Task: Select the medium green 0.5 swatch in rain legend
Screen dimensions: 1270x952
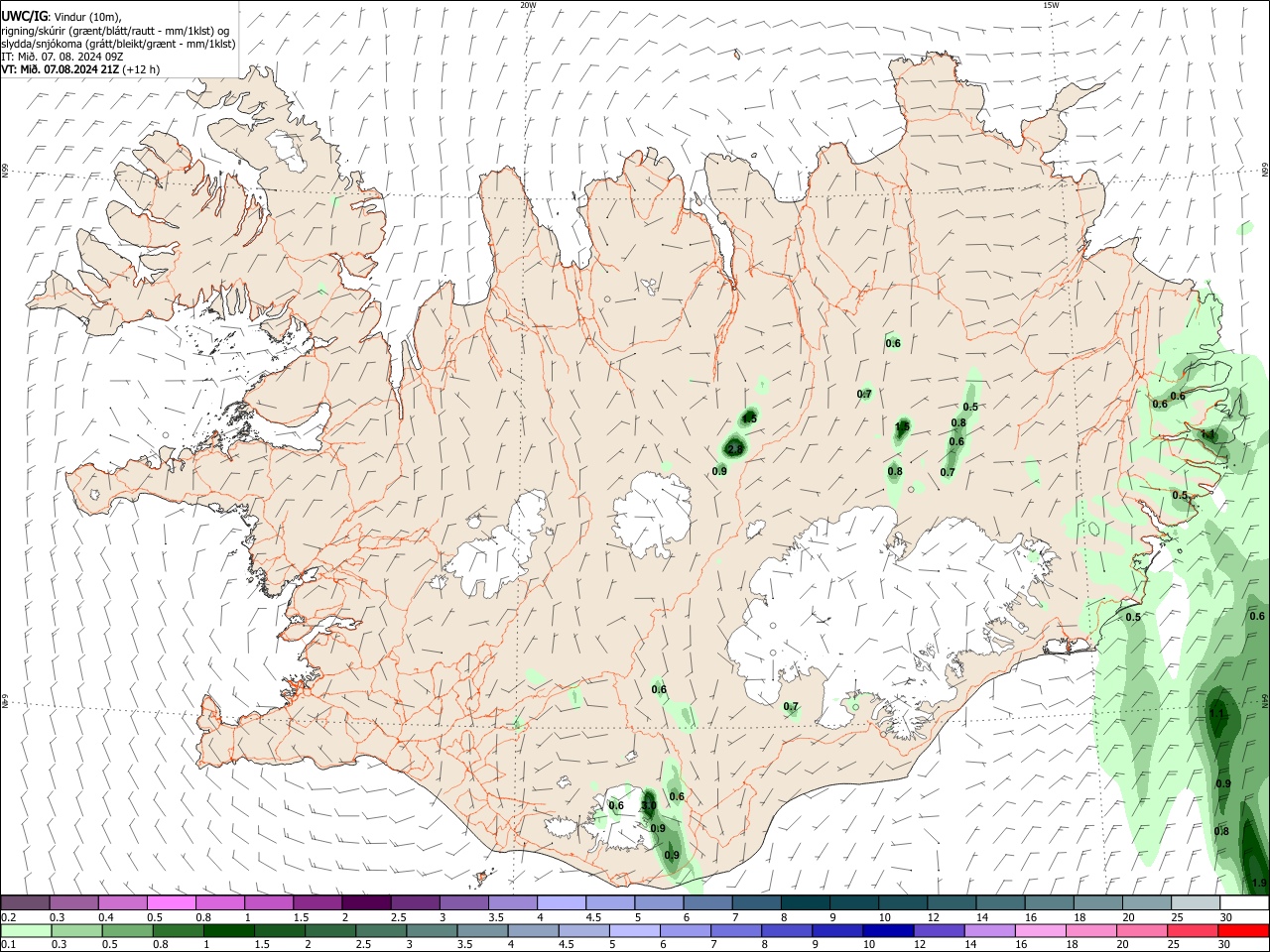Action: 127,930
